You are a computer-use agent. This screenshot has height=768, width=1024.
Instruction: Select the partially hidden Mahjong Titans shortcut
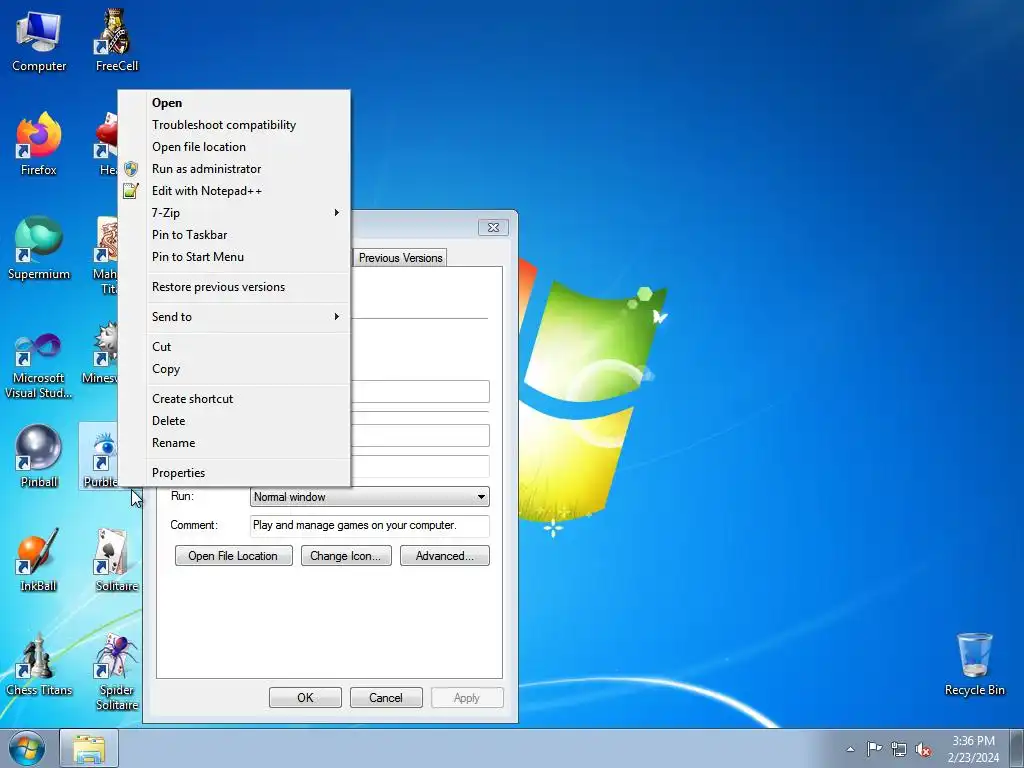click(106, 255)
